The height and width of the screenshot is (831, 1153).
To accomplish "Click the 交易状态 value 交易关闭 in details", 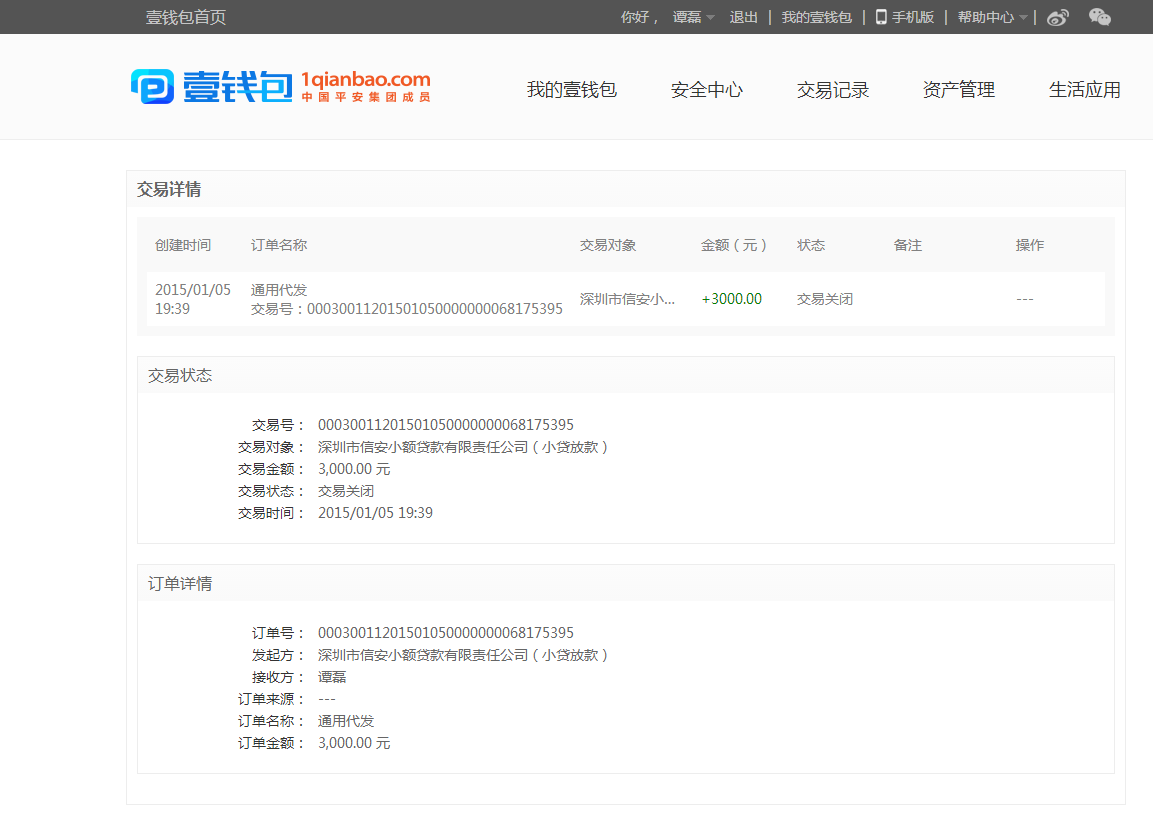I will 346,491.
